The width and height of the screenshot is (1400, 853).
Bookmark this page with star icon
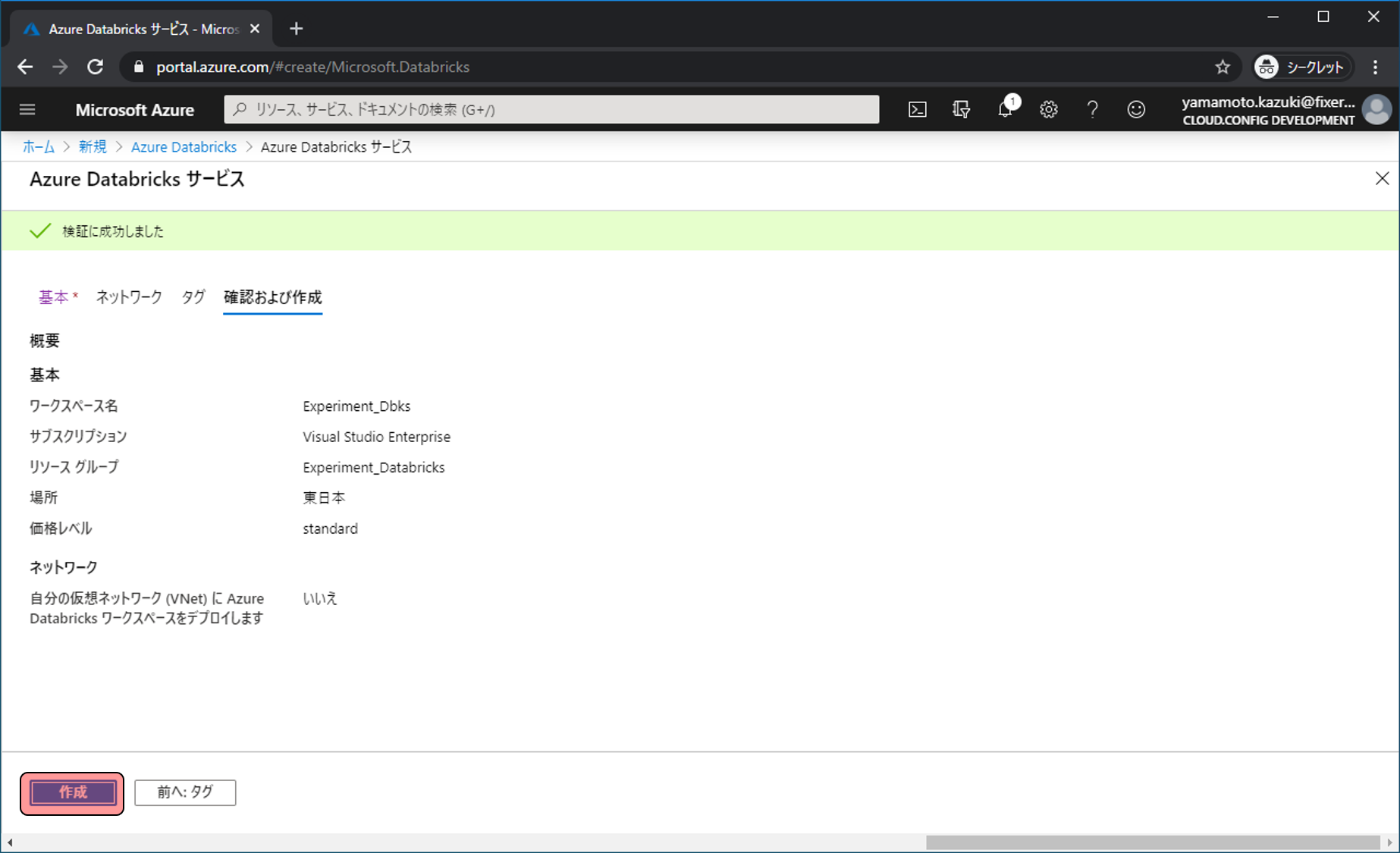pyautogui.click(x=1222, y=67)
